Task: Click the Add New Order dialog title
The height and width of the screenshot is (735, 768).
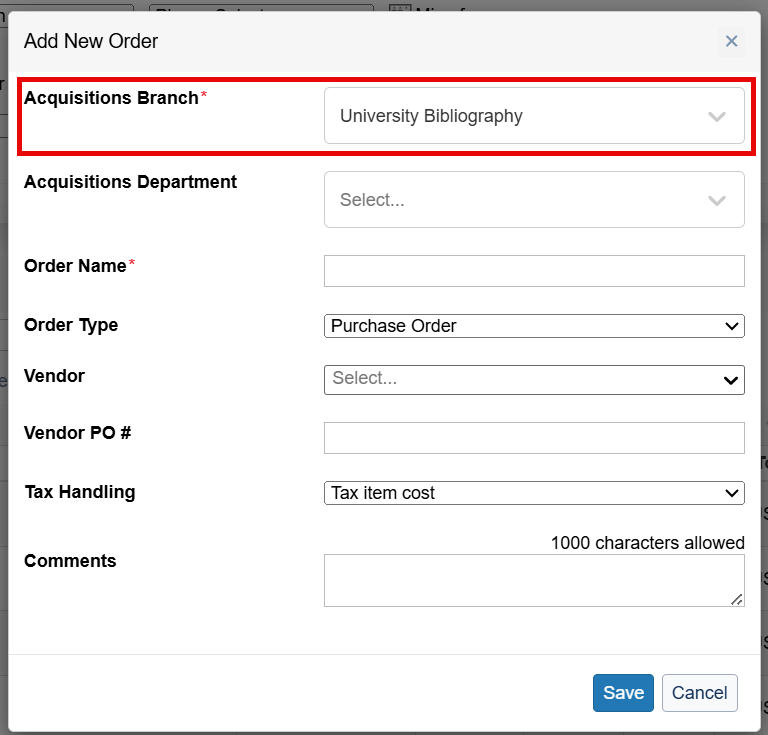Action: [x=91, y=41]
